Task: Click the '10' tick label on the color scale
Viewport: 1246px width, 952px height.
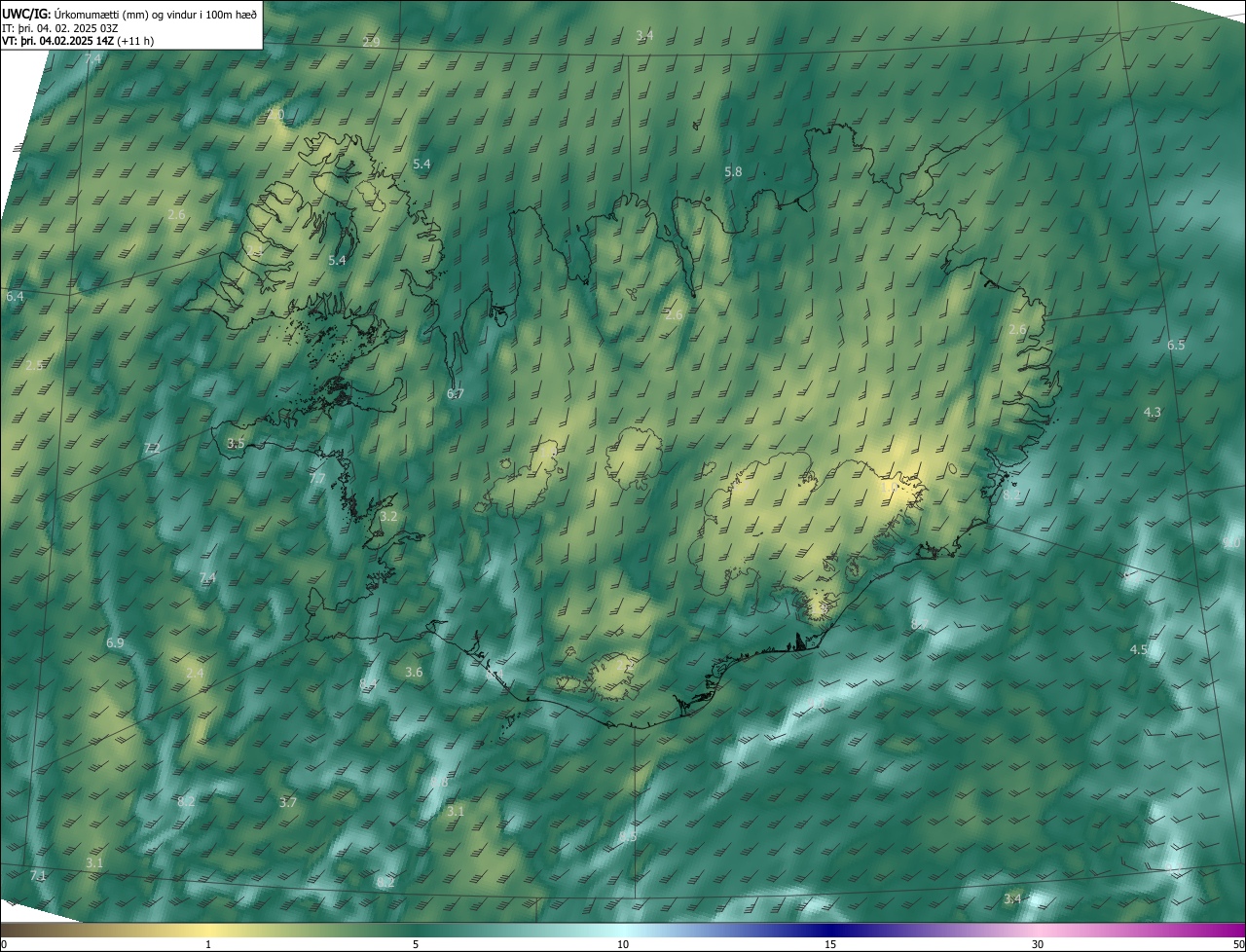Action: [623, 944]
